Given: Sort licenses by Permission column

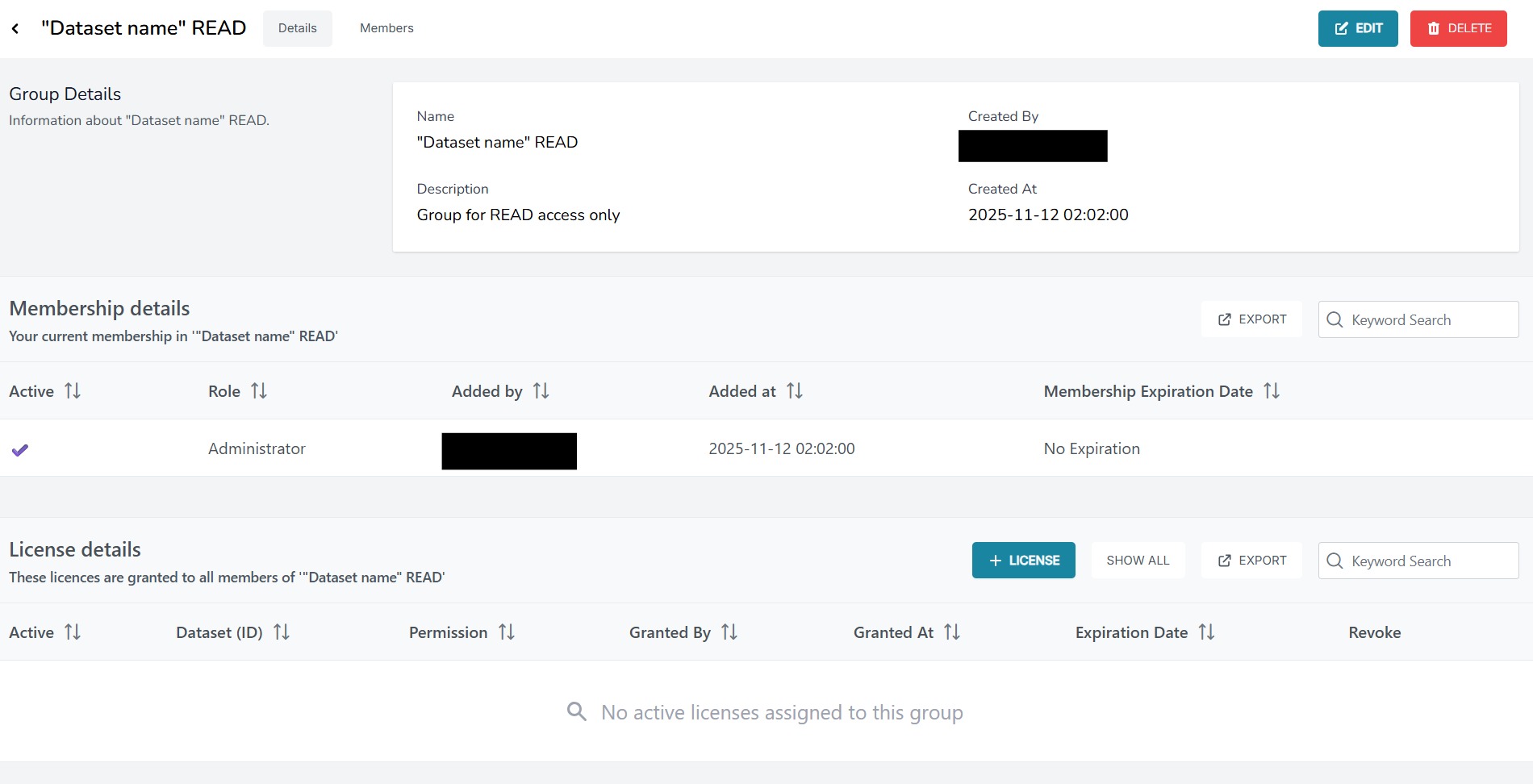Looking at the screenshot, I should (x=507, y=632).
